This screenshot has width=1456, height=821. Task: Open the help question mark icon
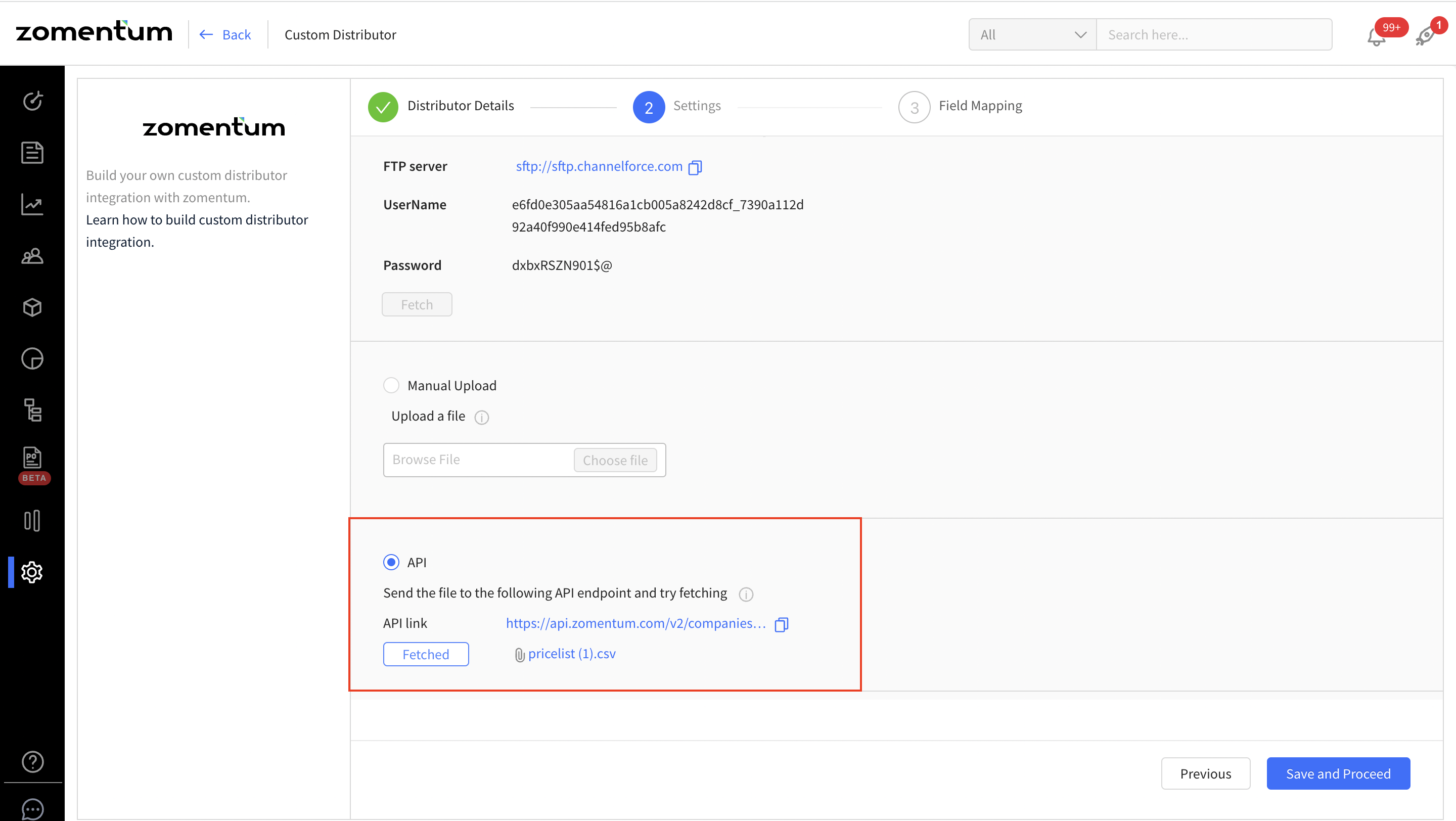[32, 761]
